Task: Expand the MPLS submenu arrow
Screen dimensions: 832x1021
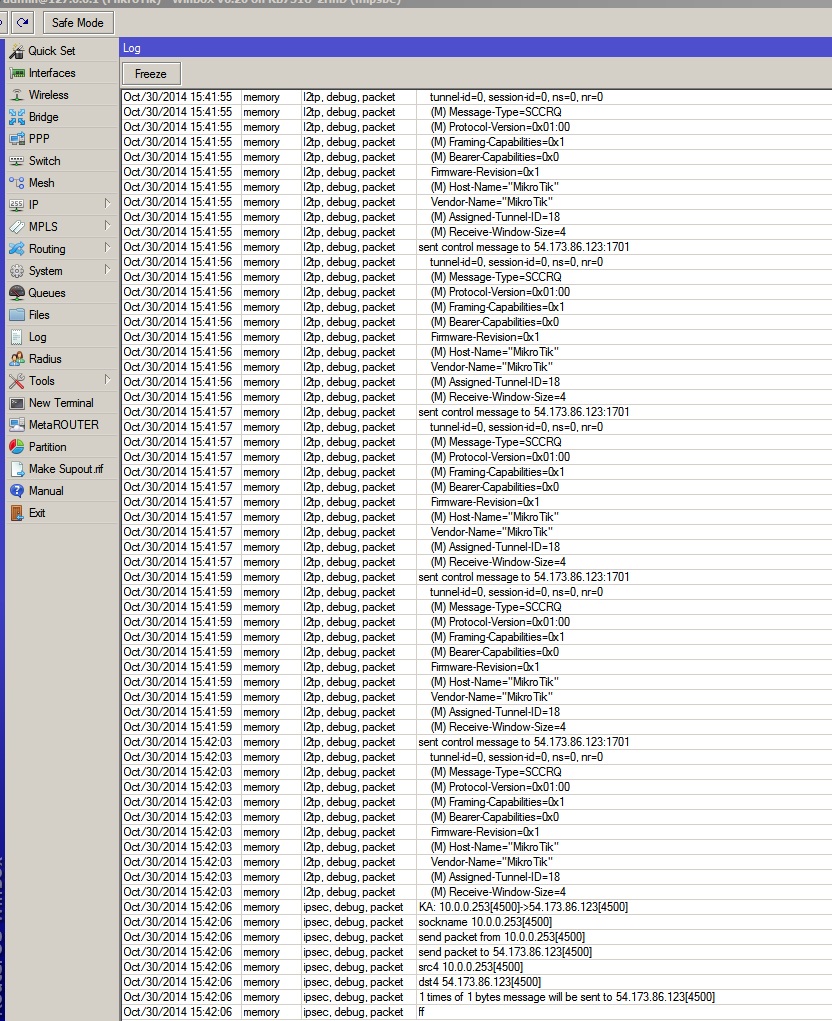Action: [107, 226]
